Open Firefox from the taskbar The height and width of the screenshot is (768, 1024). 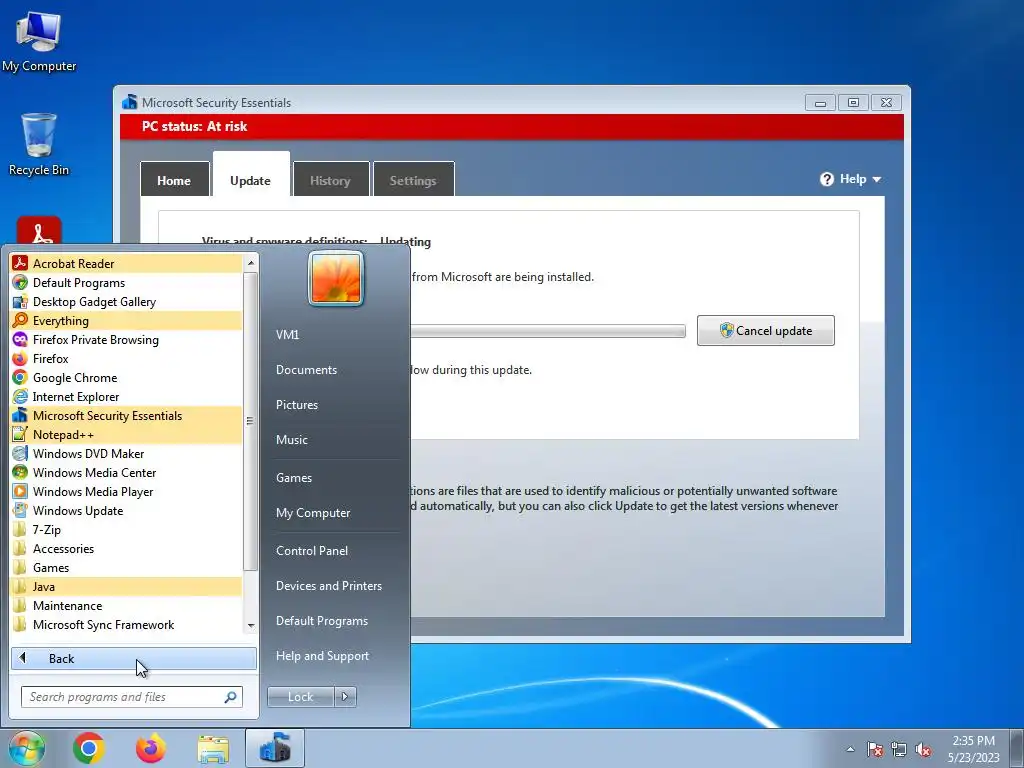coord(151,748)
